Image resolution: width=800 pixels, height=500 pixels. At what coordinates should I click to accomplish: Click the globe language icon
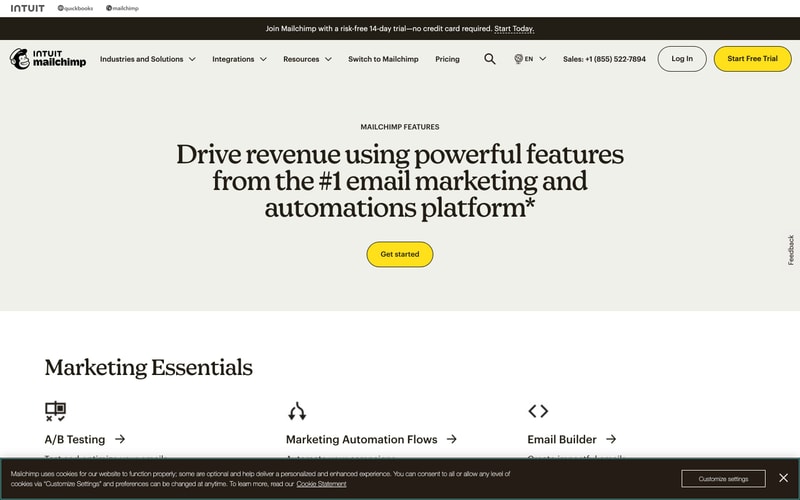click(x=518, y=59)
